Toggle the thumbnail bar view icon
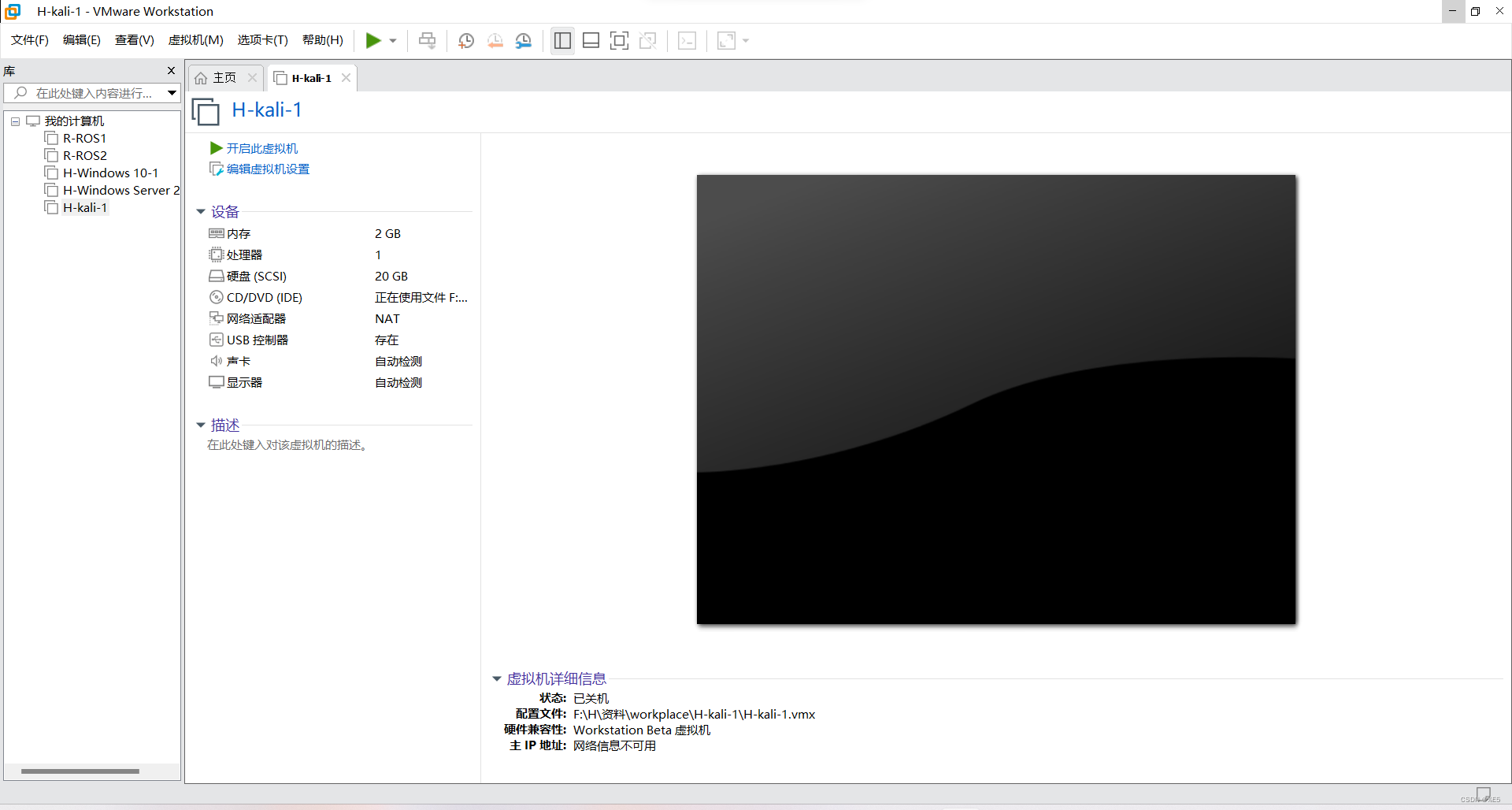Viewport: 1512px width, 810px height. pos(591,40)
